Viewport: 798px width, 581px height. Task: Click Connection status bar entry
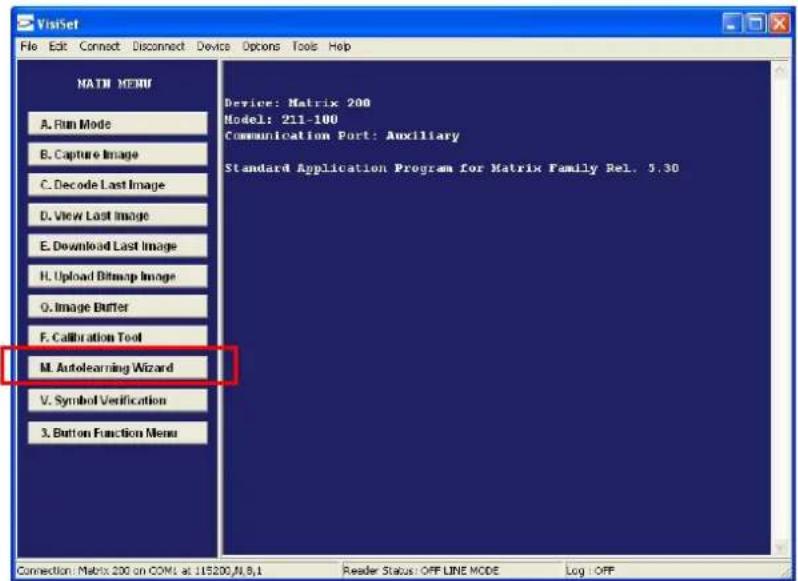pos(139,571)
